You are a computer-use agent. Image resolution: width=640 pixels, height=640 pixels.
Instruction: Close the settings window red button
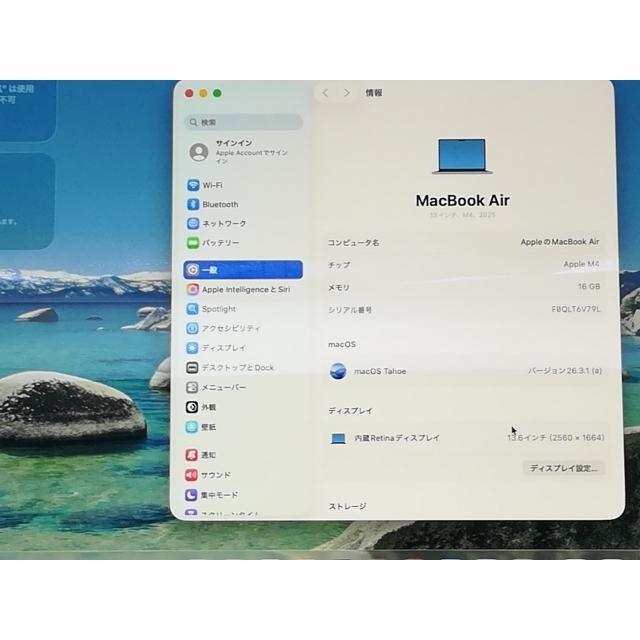pos(189,93)
